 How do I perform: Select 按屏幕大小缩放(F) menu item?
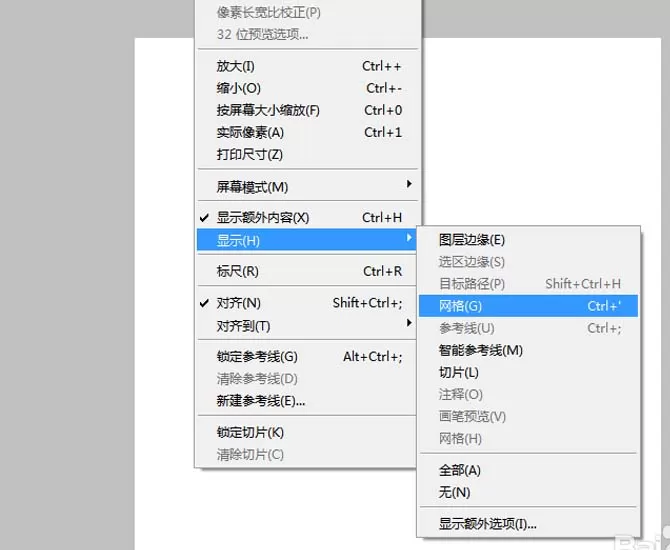coord(307,111)
